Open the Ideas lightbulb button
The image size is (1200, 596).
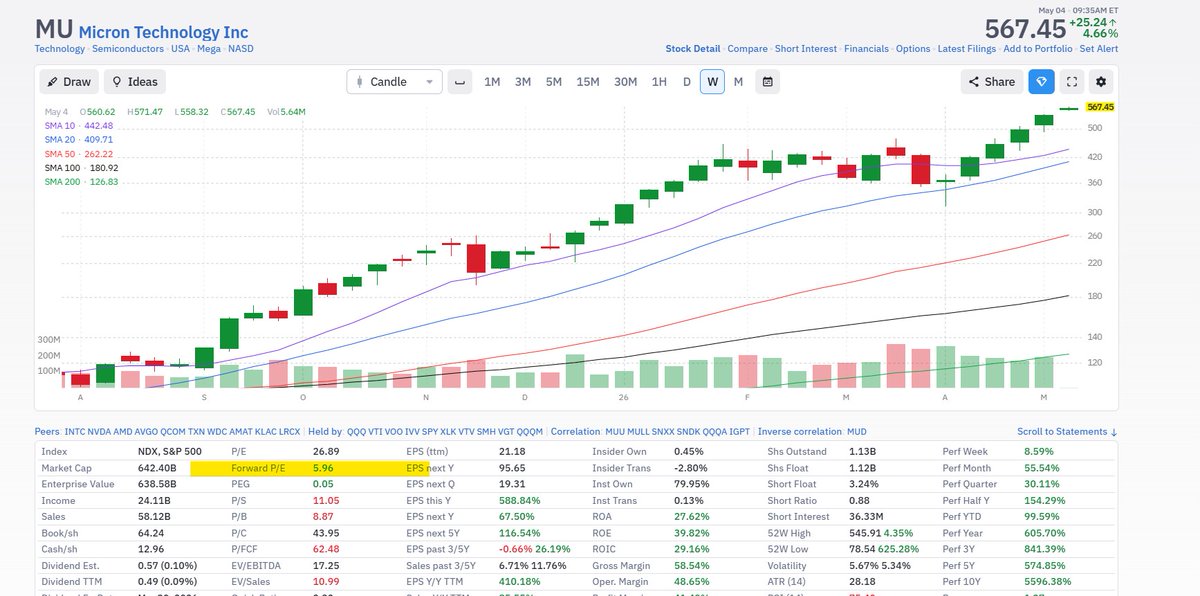[134, 82]
